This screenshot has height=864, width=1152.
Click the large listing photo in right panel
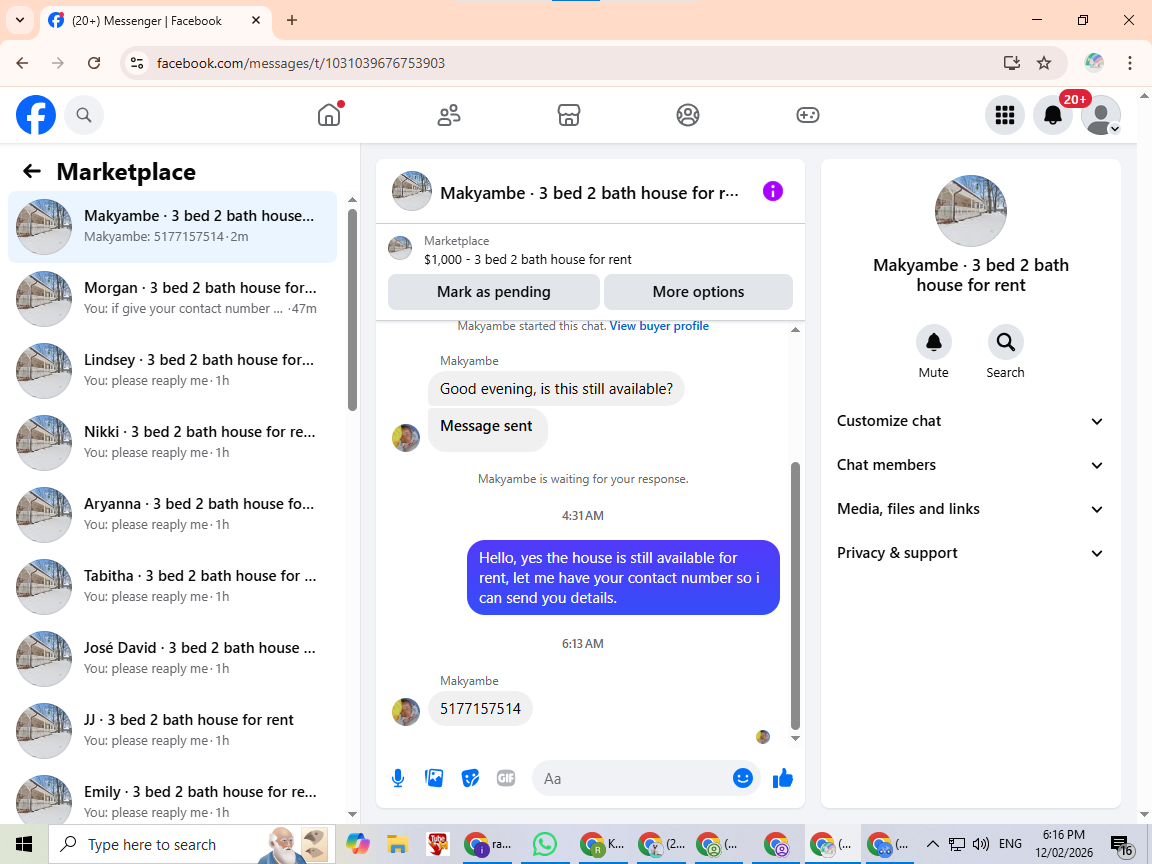click(x=971, y=211)
